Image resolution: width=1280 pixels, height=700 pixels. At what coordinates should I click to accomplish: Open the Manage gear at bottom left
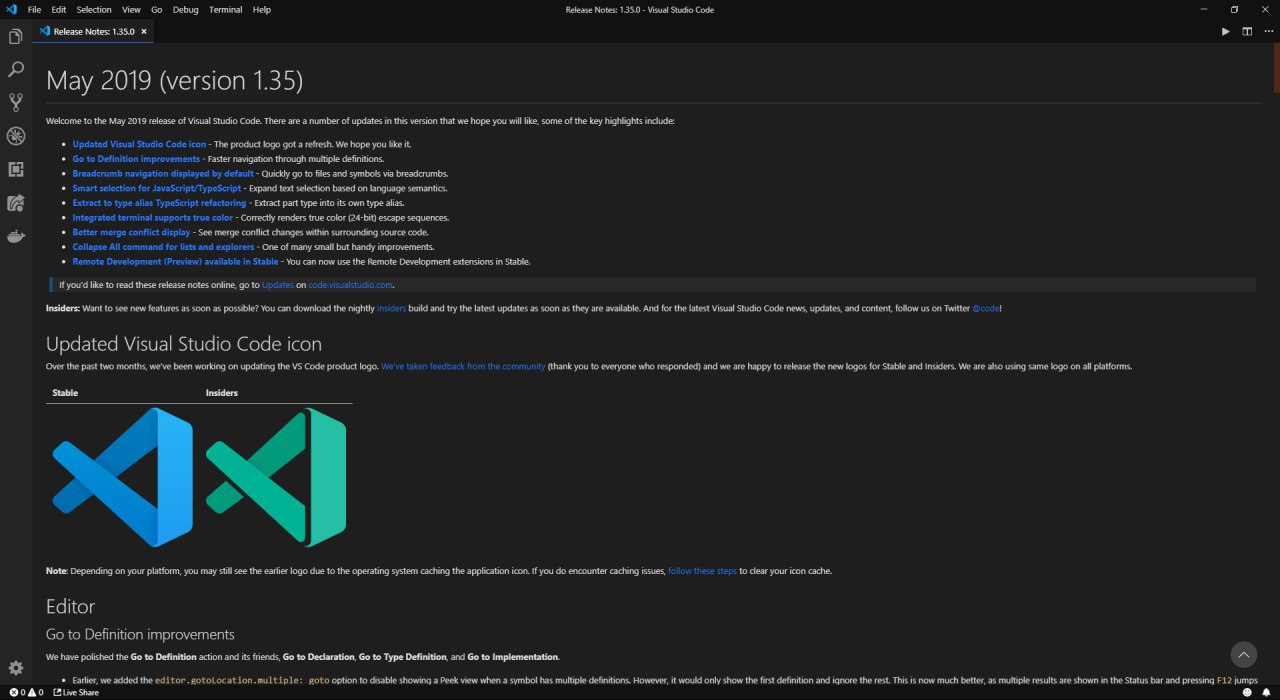tap(15, 668)
